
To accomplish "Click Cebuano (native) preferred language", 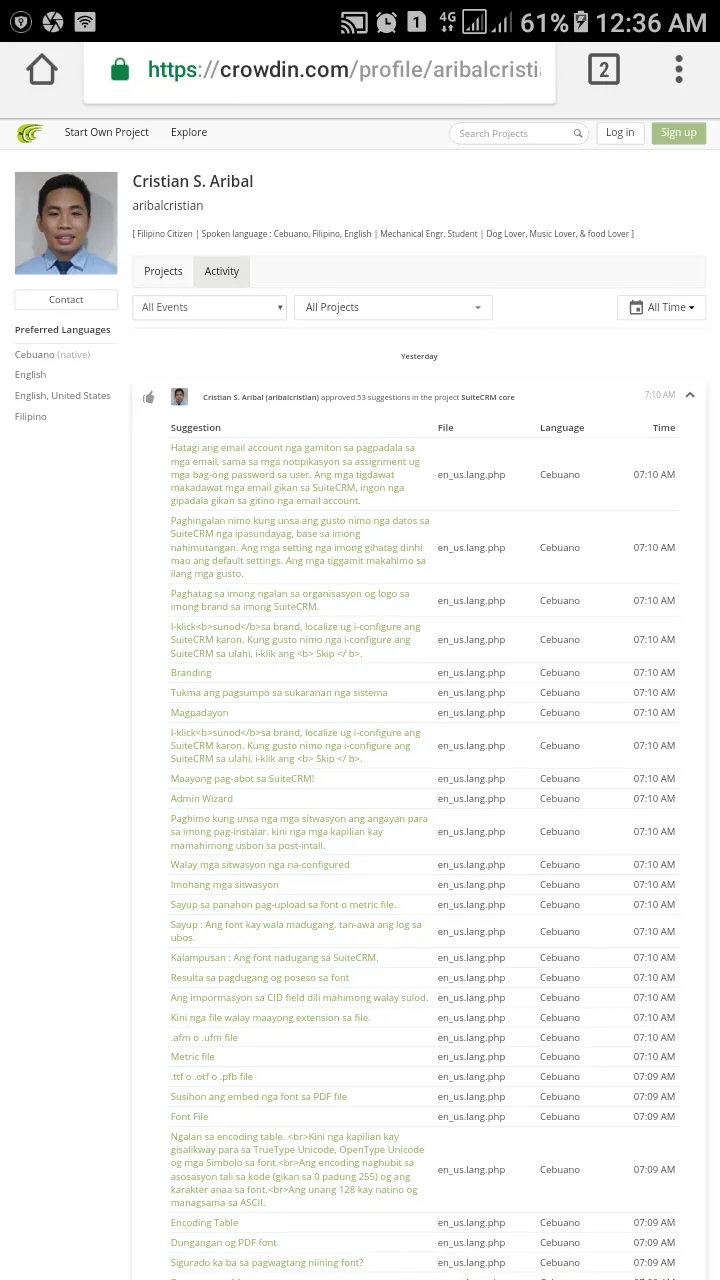I will [x=52, y=354].
